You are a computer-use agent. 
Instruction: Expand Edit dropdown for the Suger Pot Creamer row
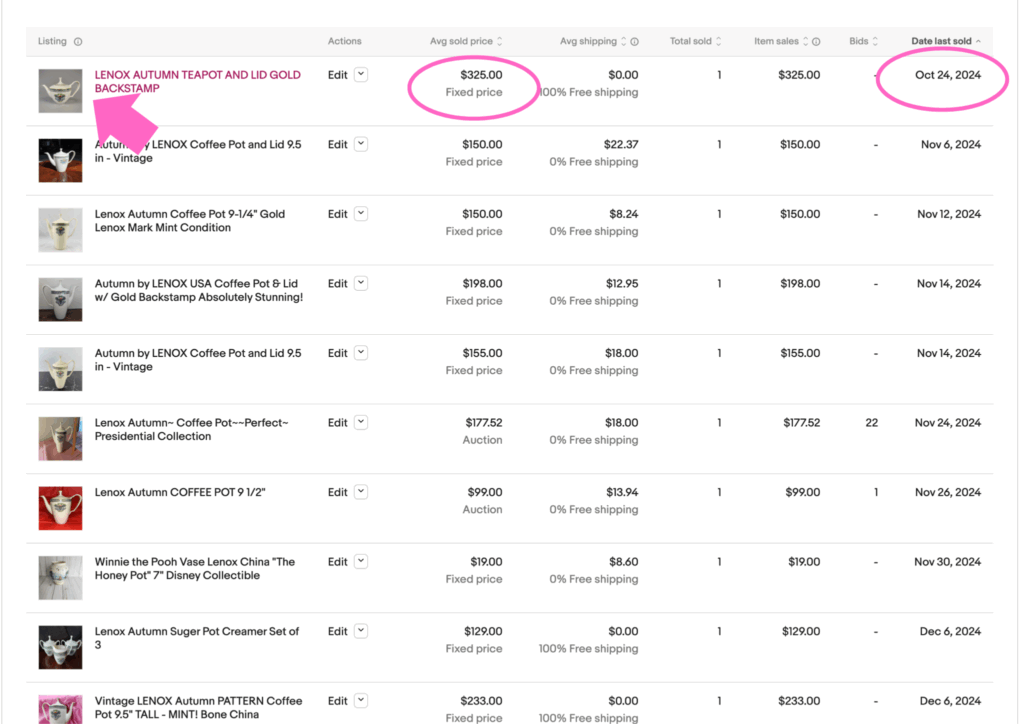[x=360, y=631]
